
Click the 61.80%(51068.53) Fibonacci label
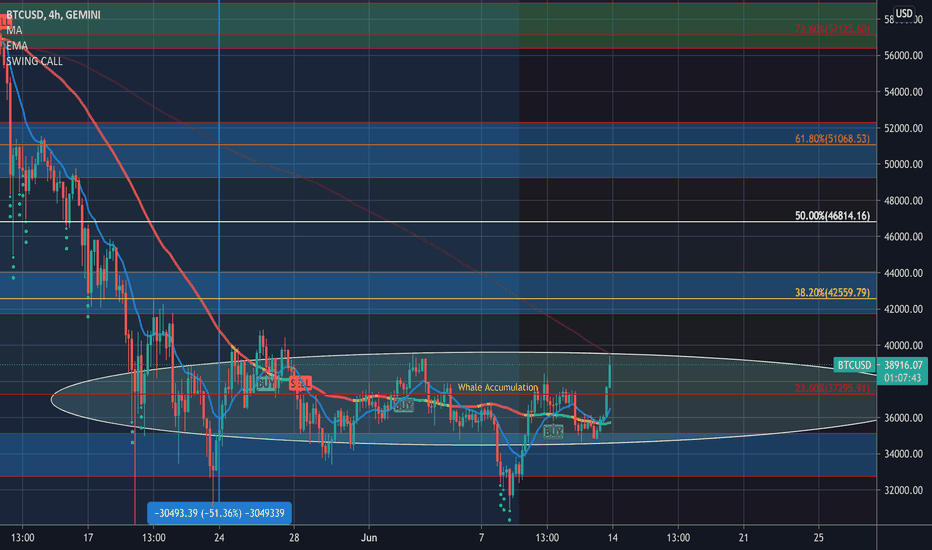tap(832, 139)
